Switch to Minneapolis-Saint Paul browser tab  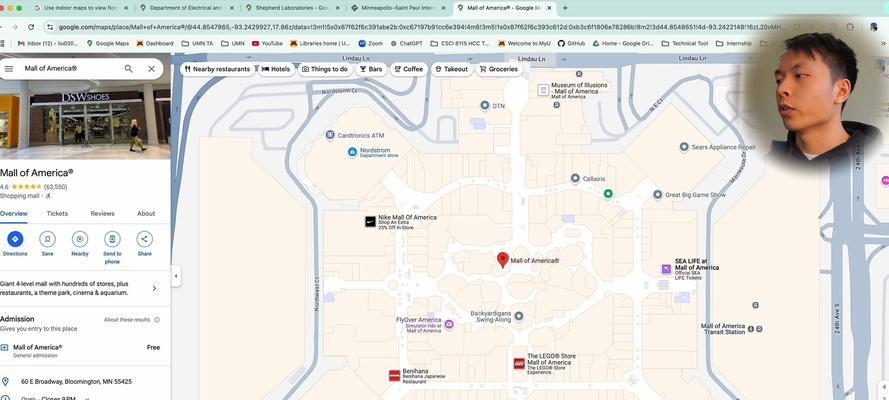399,8
